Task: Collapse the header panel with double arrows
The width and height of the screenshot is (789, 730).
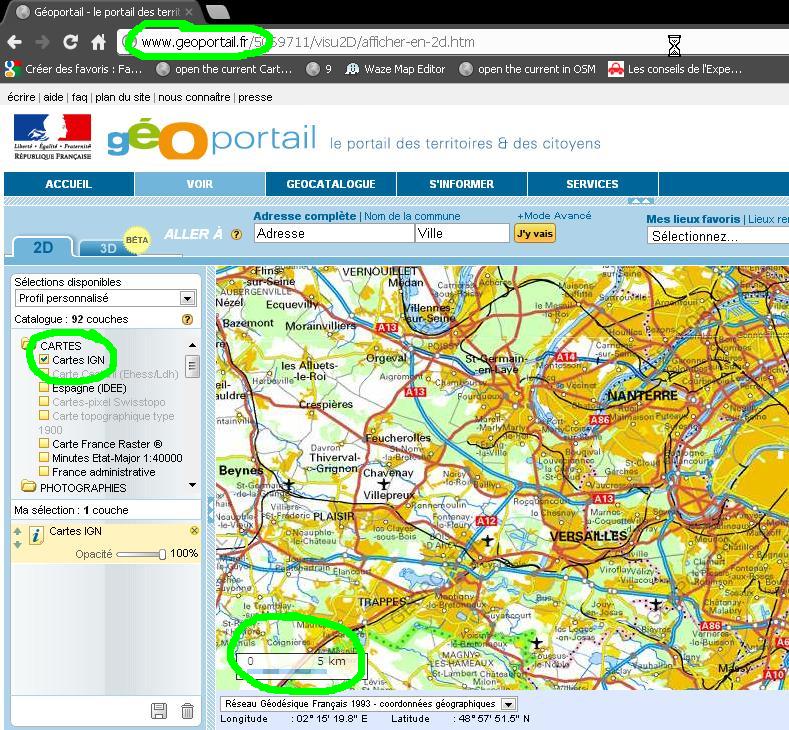Action: coord(641,201)
